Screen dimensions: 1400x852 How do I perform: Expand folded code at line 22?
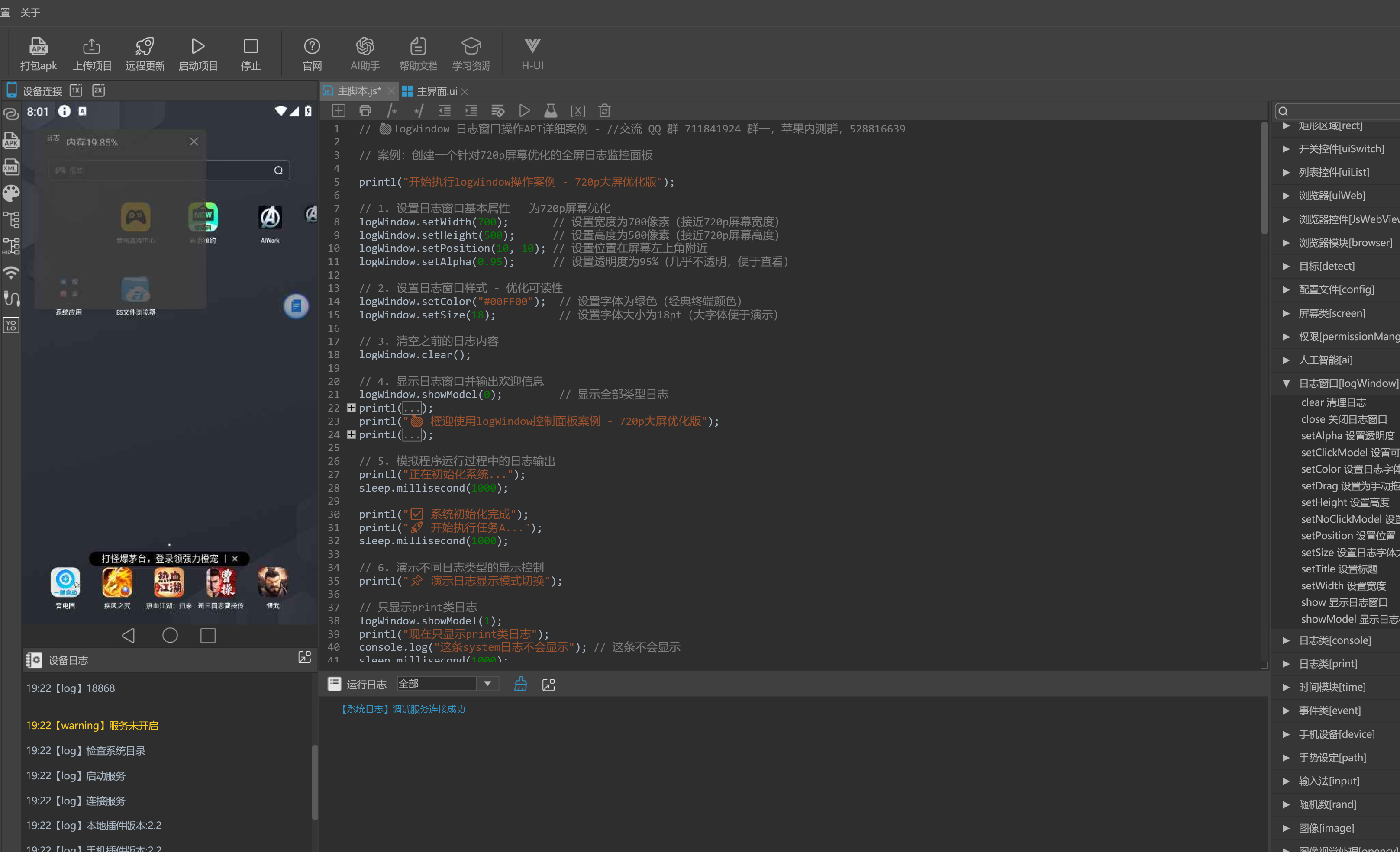click(351, 408)
